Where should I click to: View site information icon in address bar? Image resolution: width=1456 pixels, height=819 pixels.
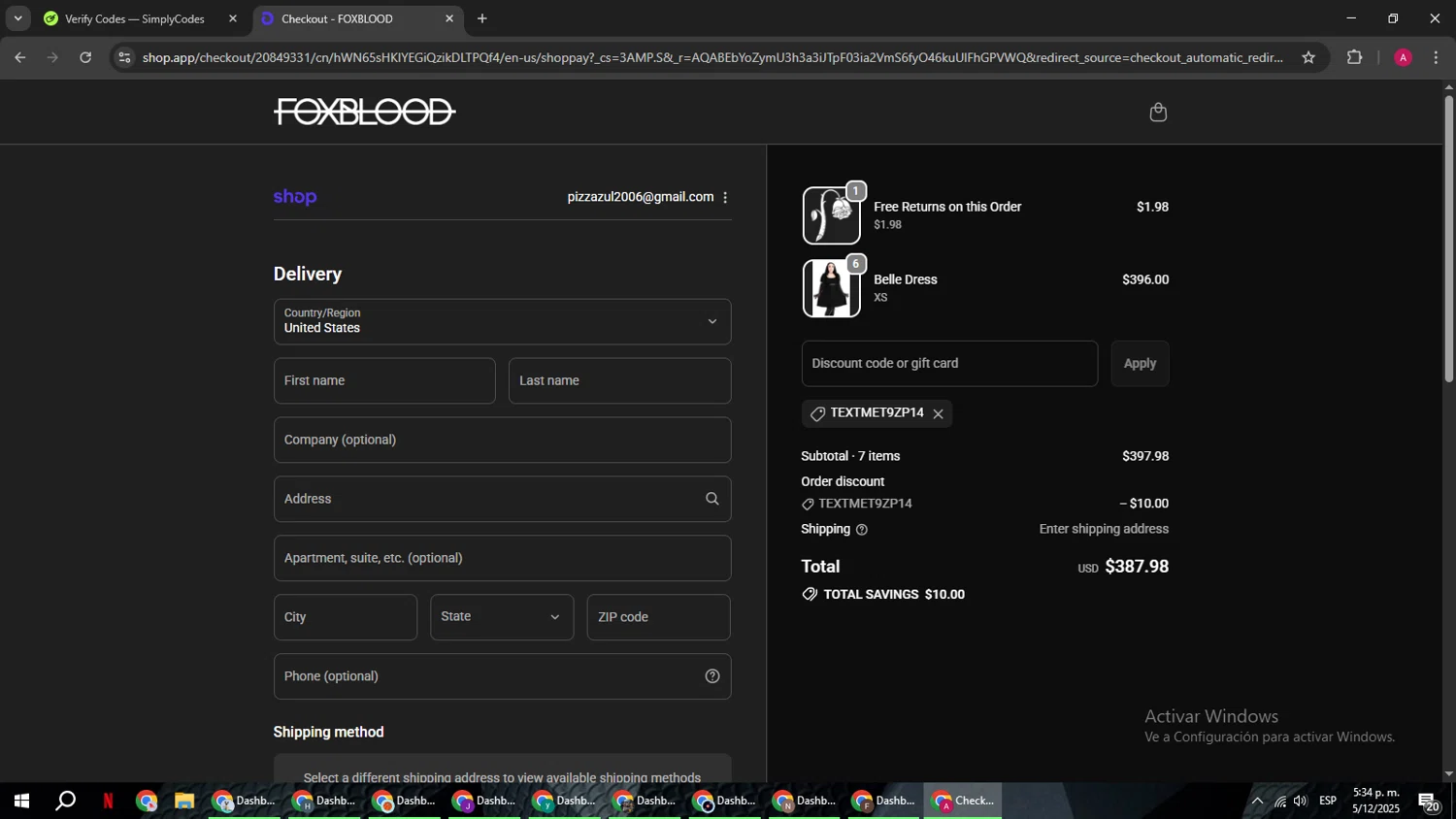tap(123, 57)
